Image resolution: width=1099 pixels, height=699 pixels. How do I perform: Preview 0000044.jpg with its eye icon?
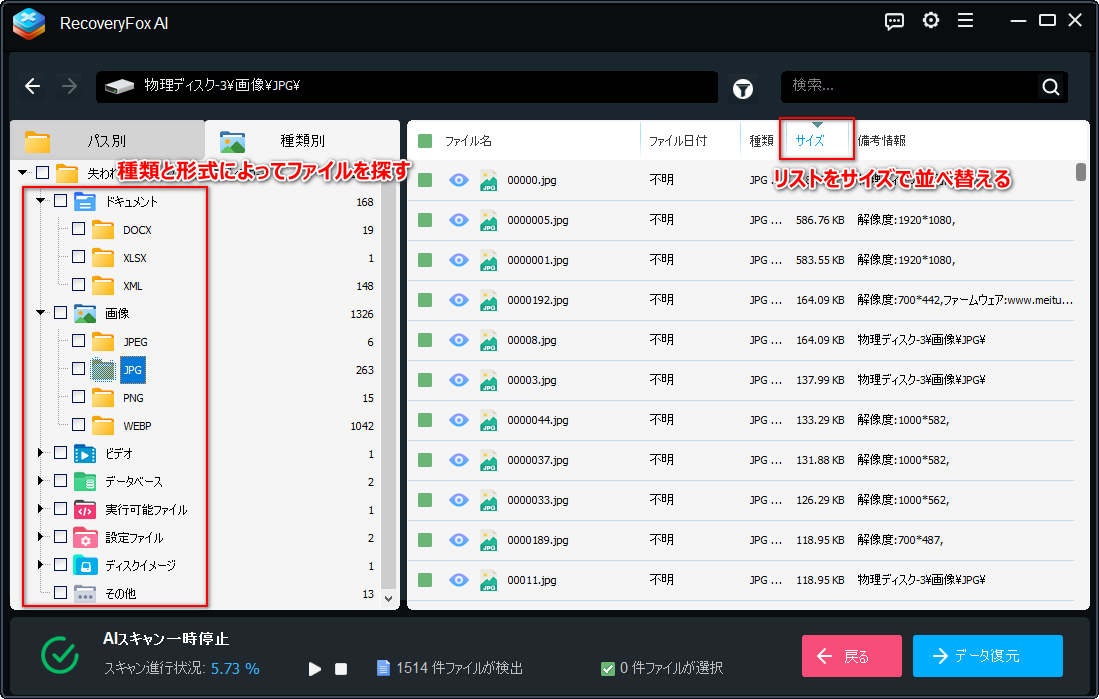458,420
